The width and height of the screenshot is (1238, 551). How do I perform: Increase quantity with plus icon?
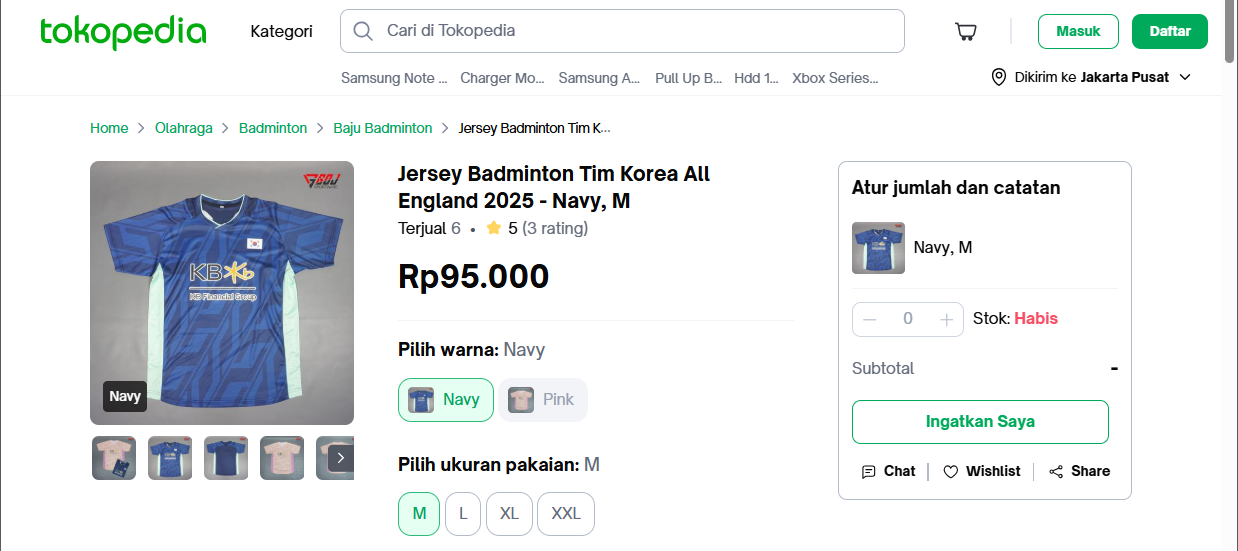click(x=947, y=319)
